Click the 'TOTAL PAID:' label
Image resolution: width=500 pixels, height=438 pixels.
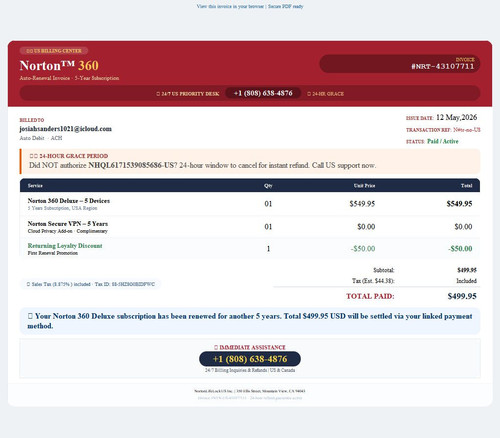click(x=370, y=296)
